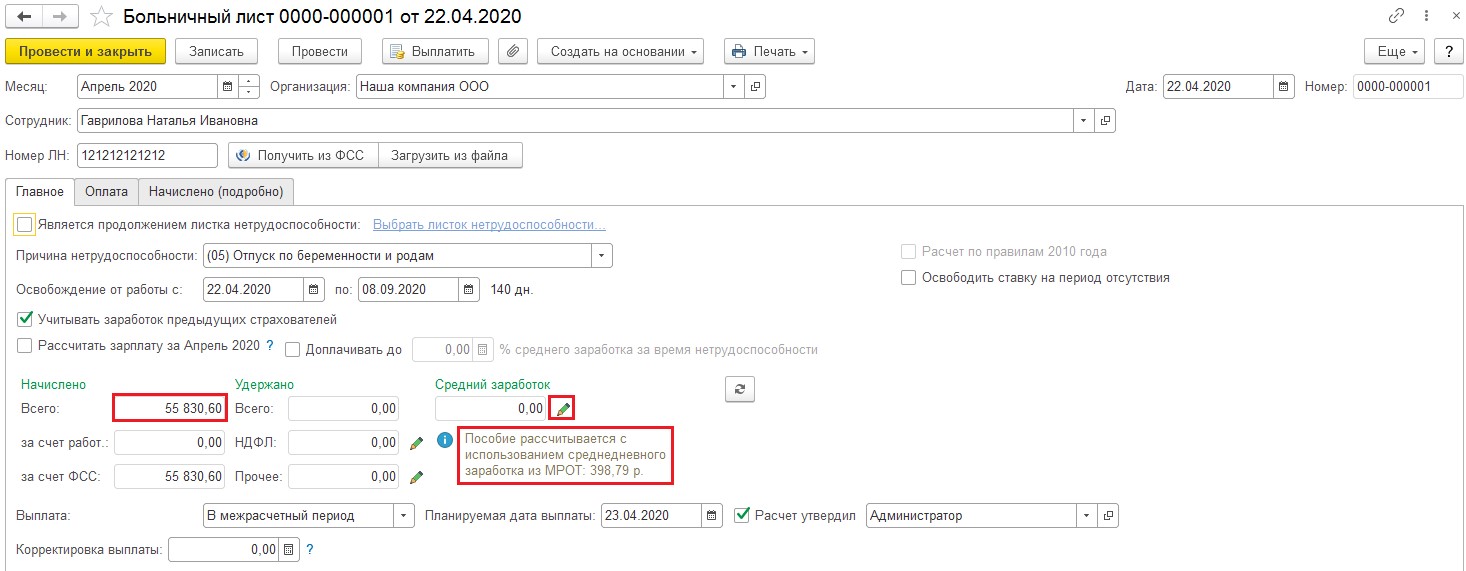Click the paperclip attachments icon
Viewport: 1466px width, 571px height.
pos(512,51)
